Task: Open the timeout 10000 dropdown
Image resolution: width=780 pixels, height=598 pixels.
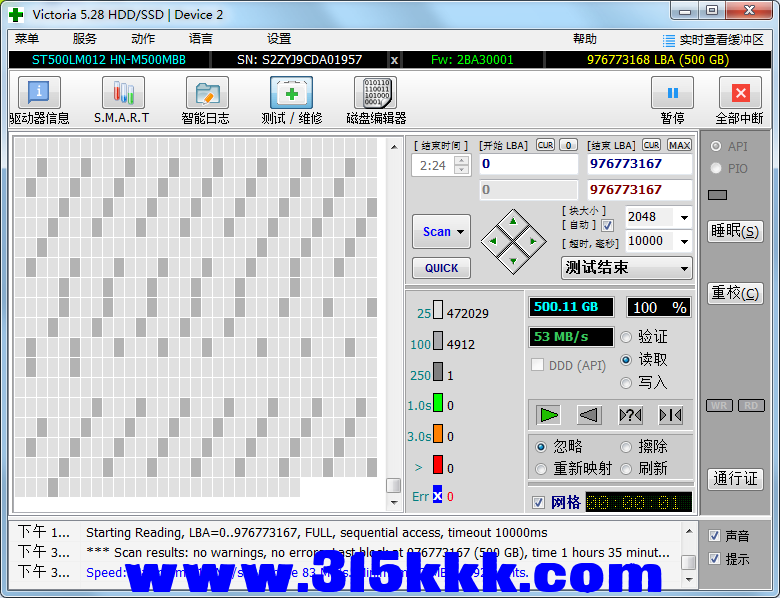Action: 684,242
